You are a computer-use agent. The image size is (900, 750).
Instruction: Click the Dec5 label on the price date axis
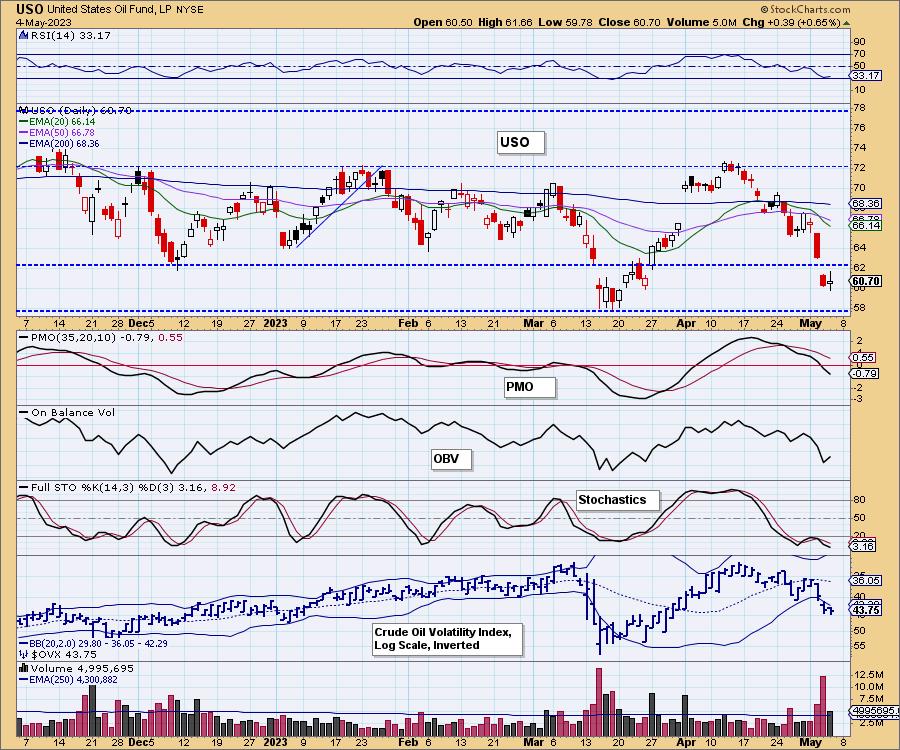click(141, 323)
